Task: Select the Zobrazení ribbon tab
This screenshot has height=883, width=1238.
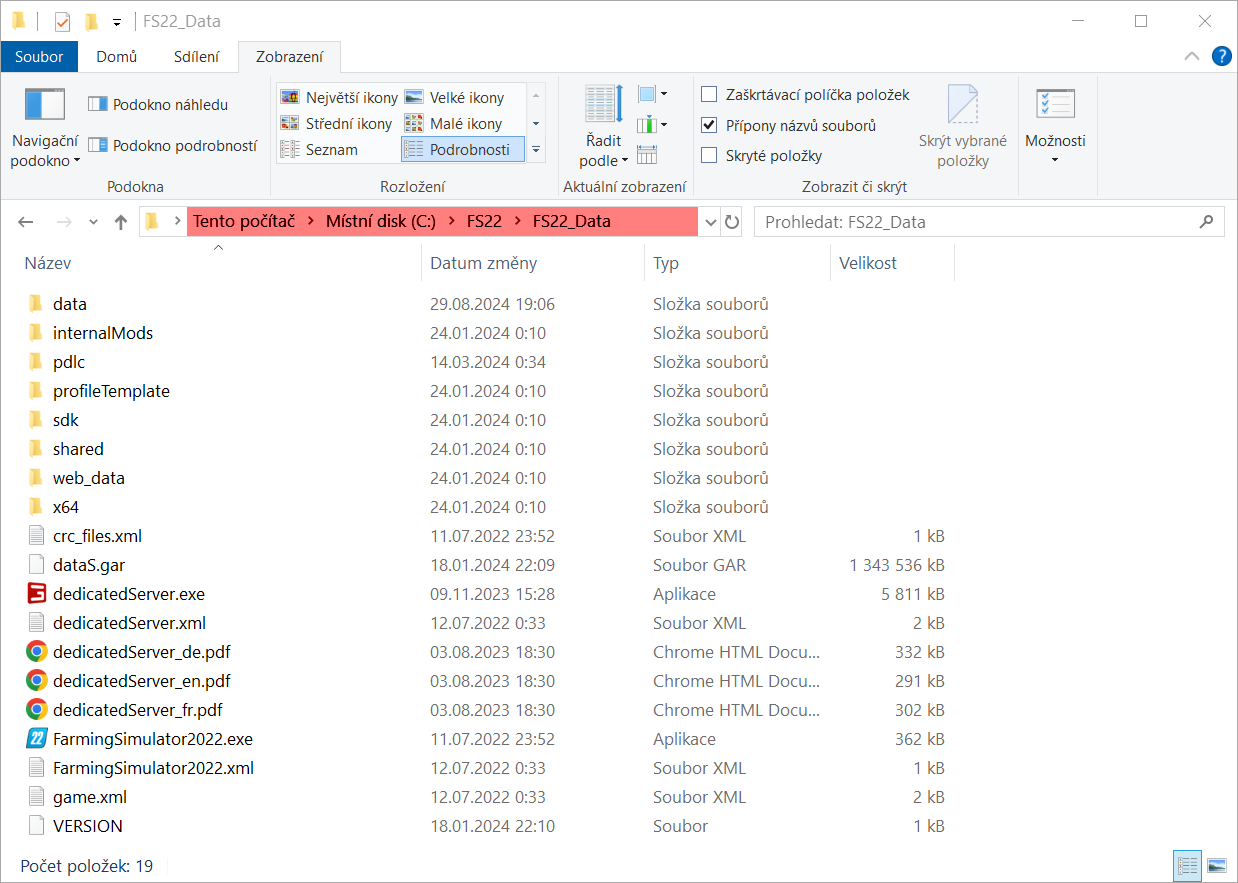Action: [289, 57]
